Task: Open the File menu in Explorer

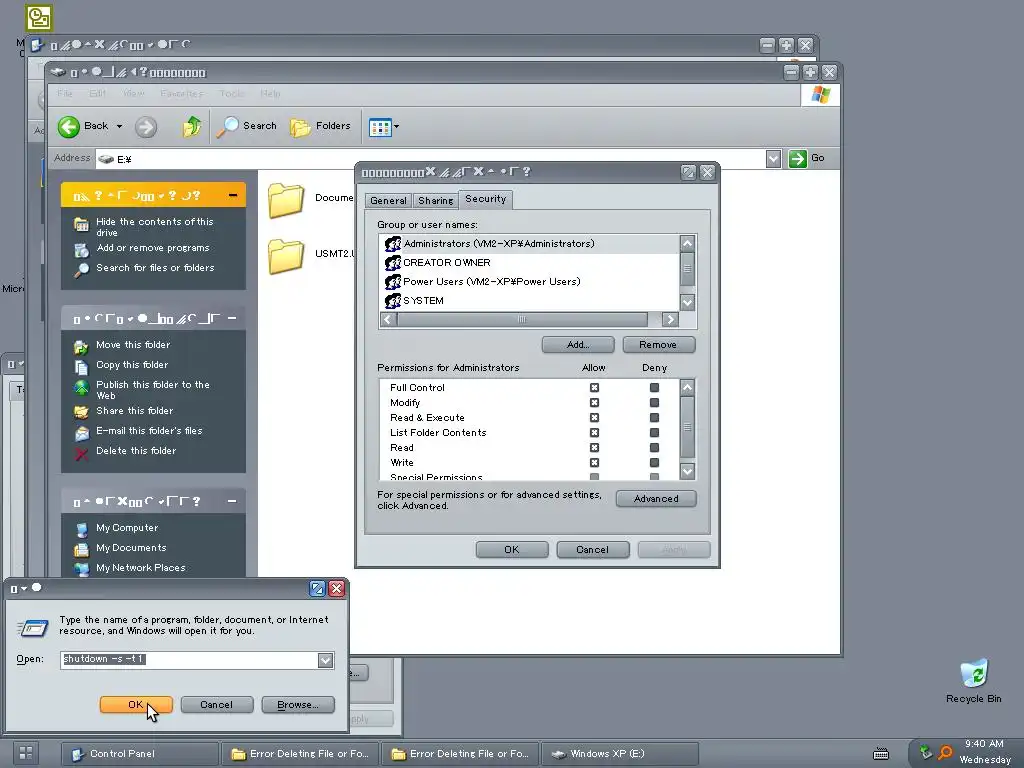Action: point(65,93)
